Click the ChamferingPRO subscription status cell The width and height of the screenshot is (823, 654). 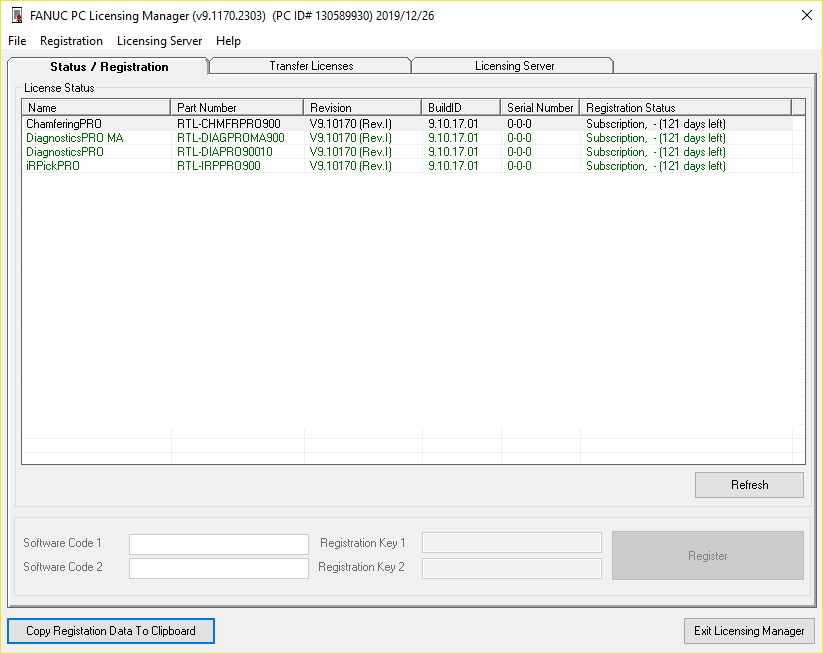(656, 124)
